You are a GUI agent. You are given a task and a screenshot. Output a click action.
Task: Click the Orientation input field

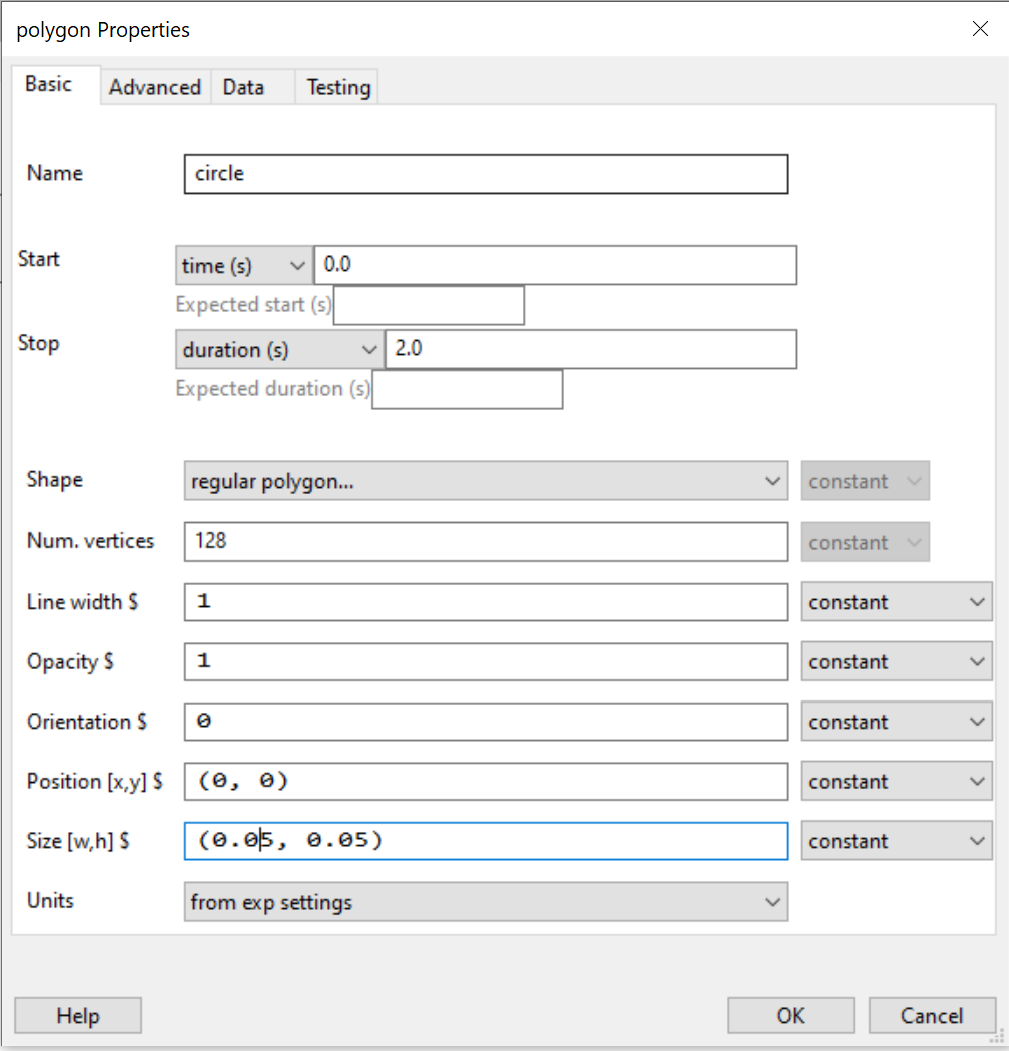pyautogui.click(x=485, y=722)
